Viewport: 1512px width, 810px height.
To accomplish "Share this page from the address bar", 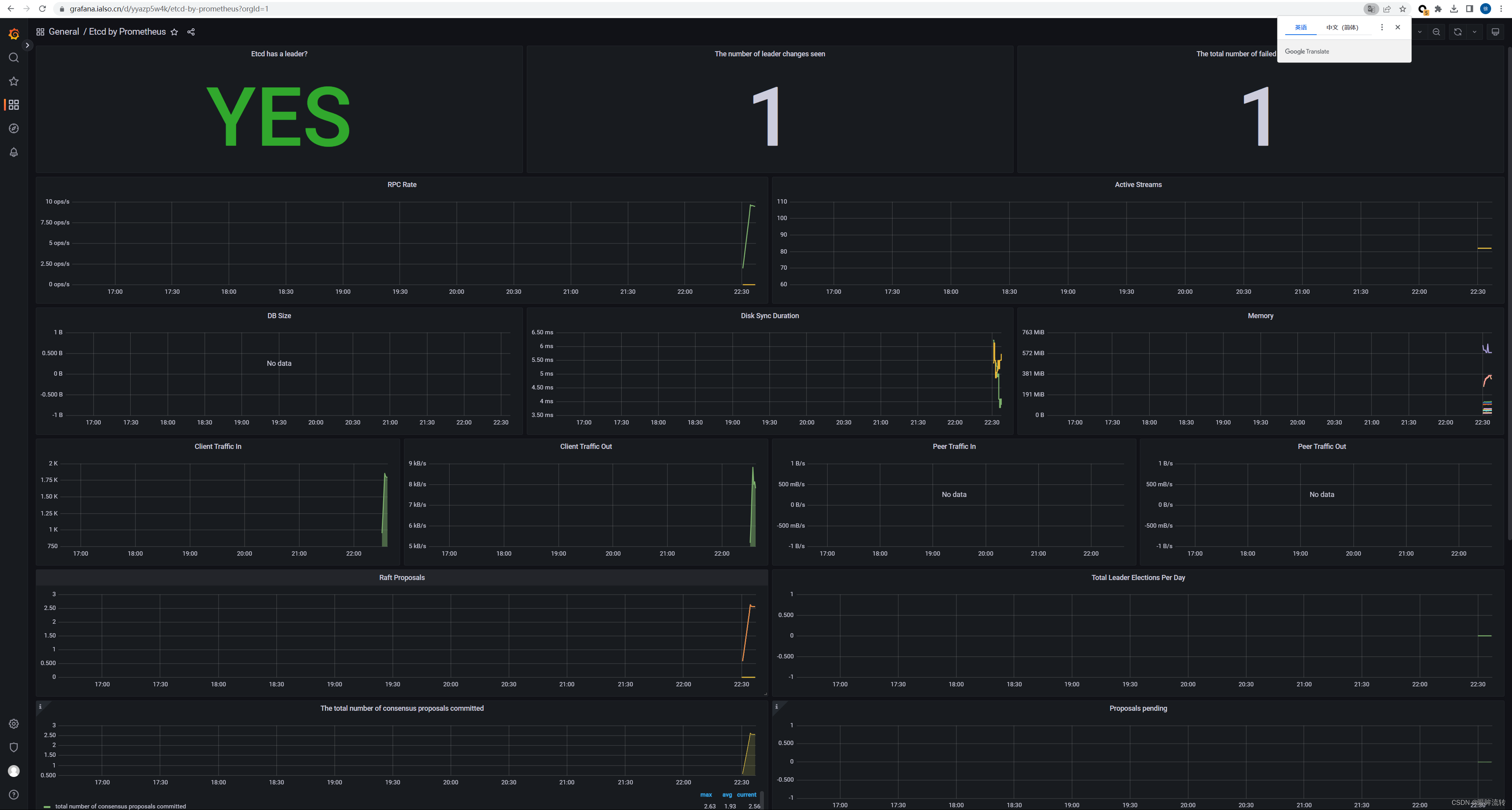I will [1387, 9].
